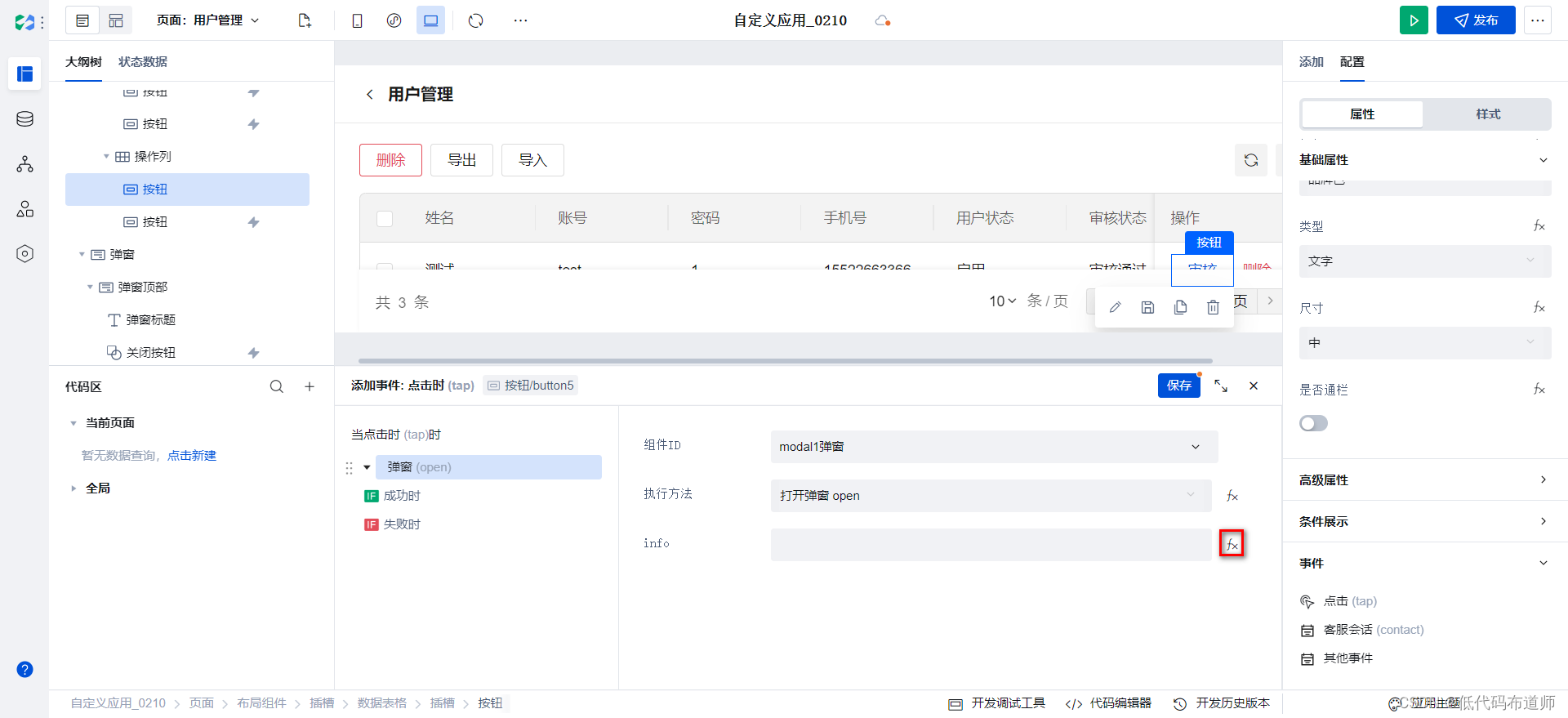Click the trash delete icon in the floating toolbar
The width and height of the screenshot is (1568, 718).
point(1213,307)
